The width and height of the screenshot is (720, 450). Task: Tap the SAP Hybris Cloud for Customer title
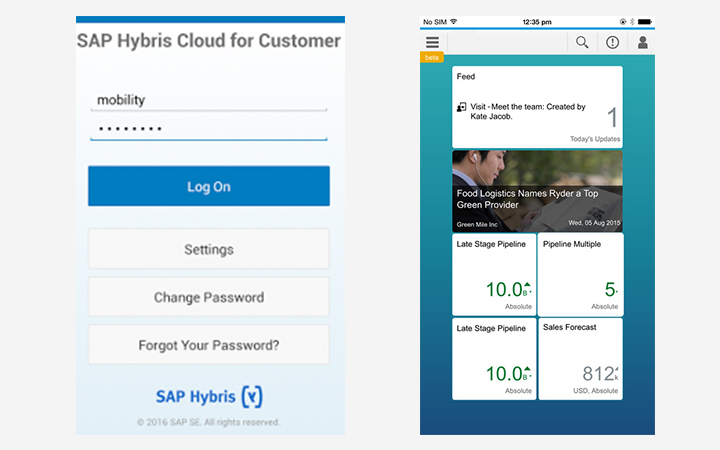tap(209, 41)
